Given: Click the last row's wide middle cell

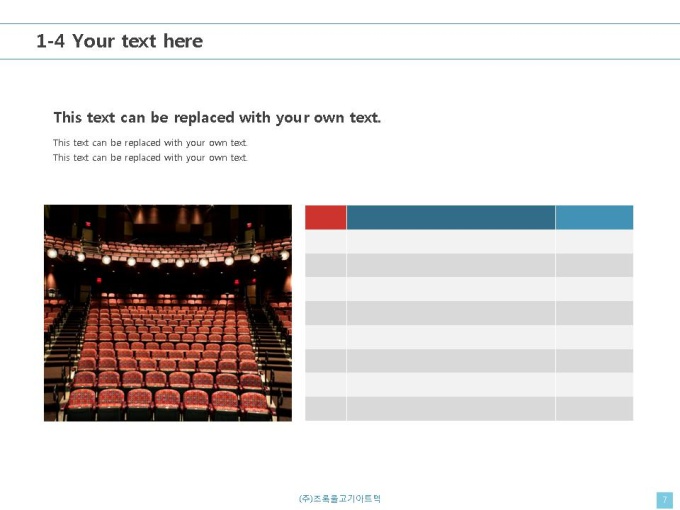Looking at the screenshot, I should pos(451,409).
